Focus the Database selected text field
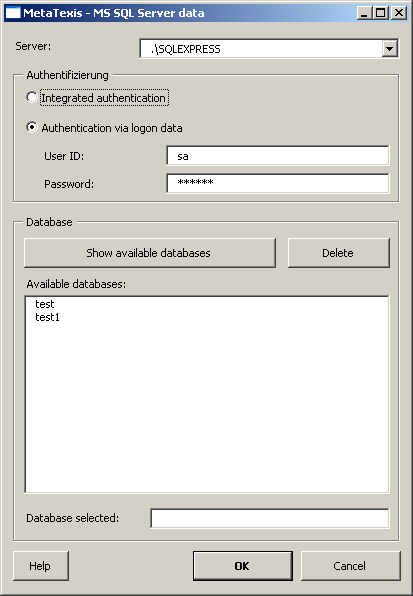Viewport: 413px width, 596px height. (270, 518)
